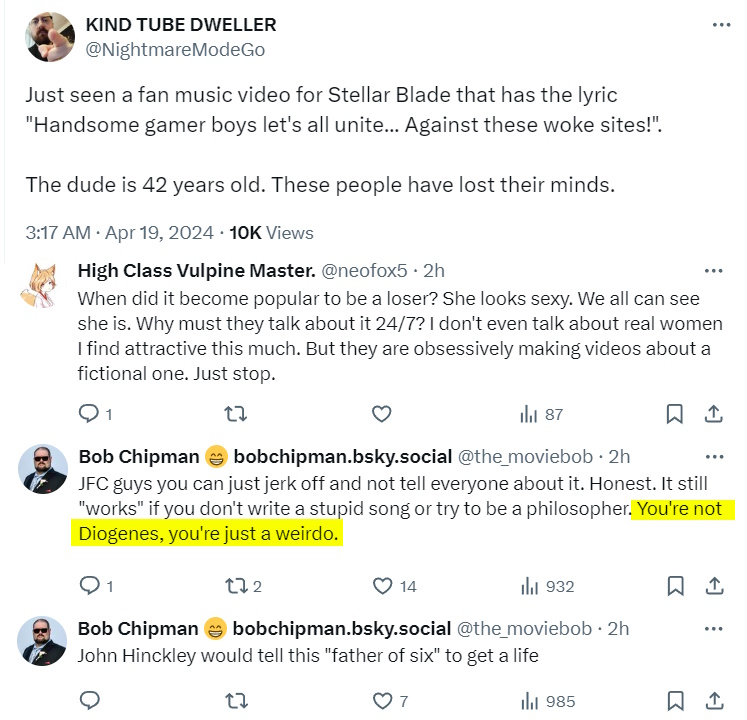This screenshot has width=747, height=720.
Task: Repost Bob Chipman's Diogenes tweet
Action: (x=239, y=586)
